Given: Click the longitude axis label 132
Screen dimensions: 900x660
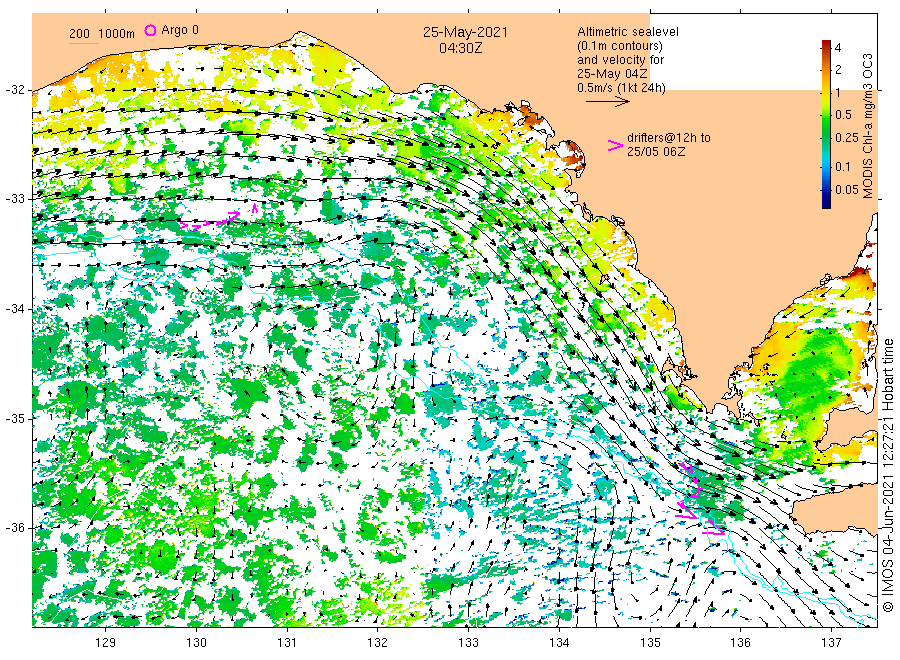Looking at the screenshot, I should pyautogui.click(x=378, y=642).
